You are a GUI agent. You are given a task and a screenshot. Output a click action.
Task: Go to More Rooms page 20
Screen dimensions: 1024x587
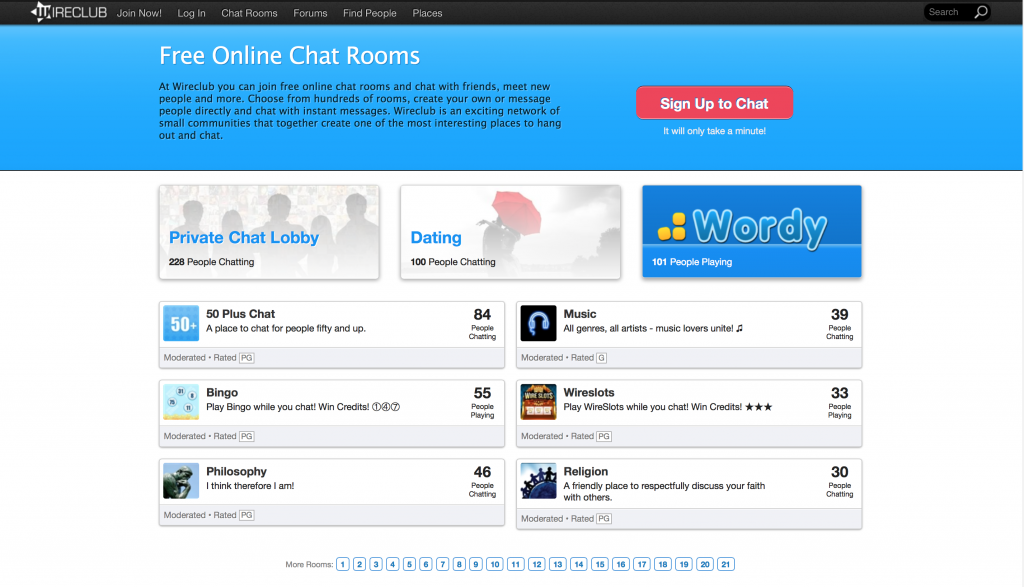tap(705, 564)
